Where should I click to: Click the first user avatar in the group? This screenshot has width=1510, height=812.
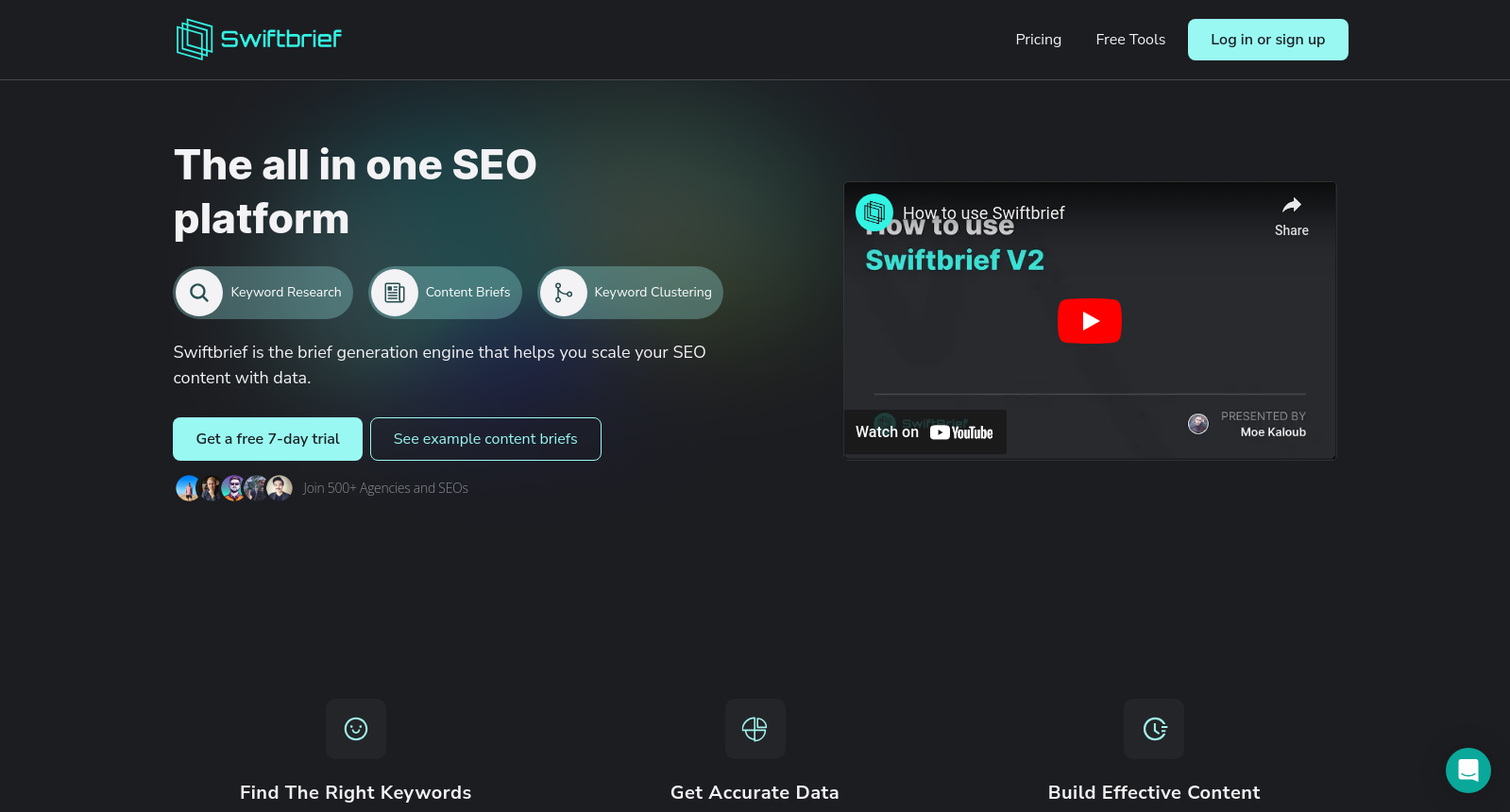tap(188, 488)
